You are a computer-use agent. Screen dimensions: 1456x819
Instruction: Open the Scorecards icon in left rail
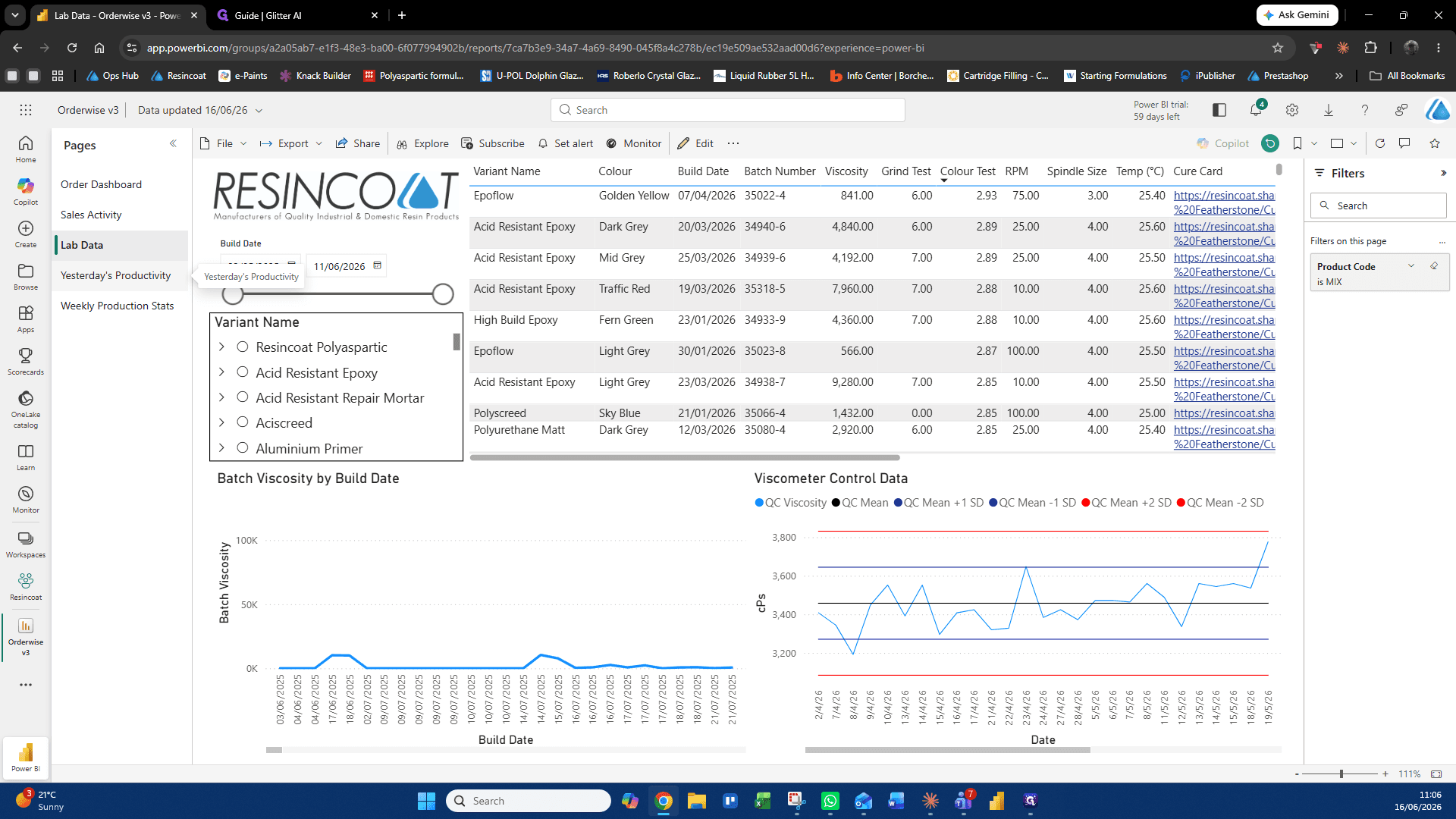click(x=26, y=361)
